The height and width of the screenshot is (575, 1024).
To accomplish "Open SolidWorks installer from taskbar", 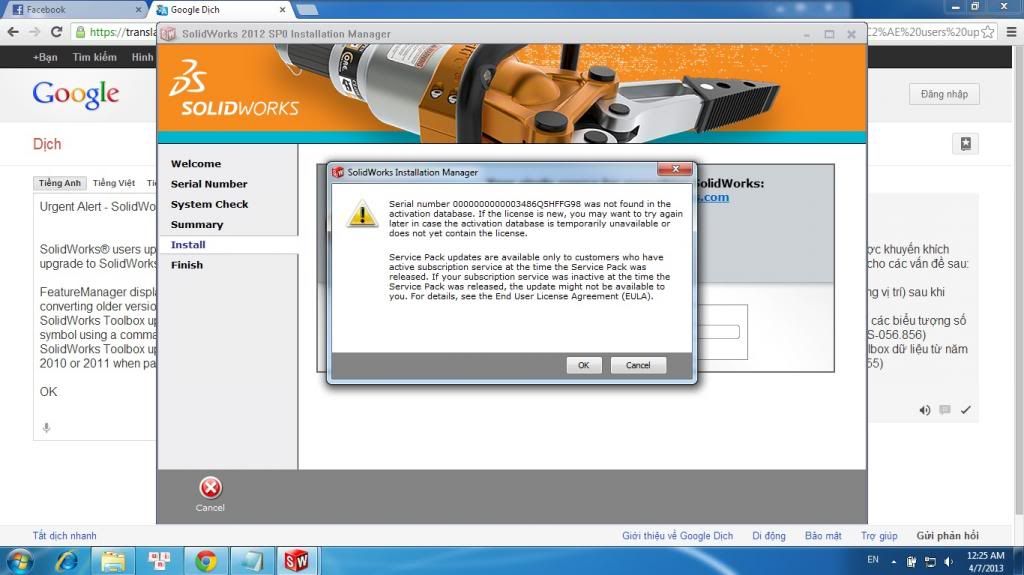I will click(296, 561).
